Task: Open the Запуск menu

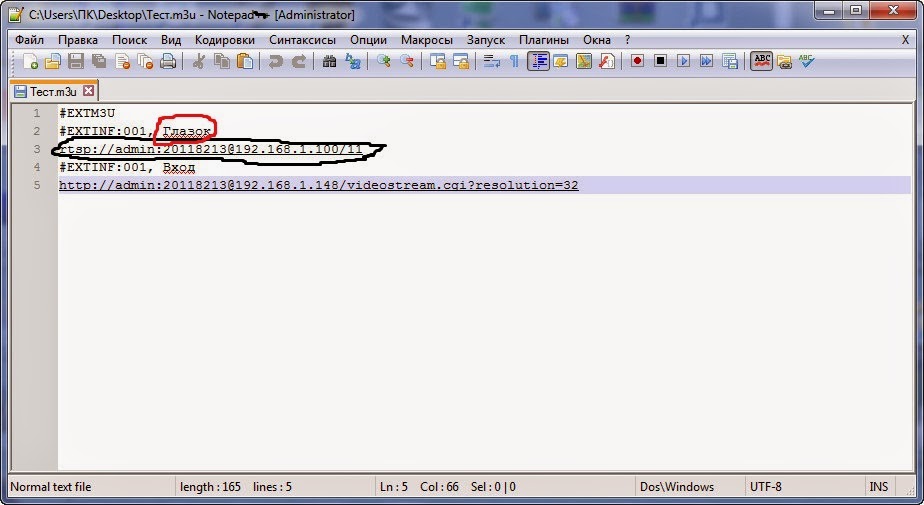Action: [x=486, y=40]
